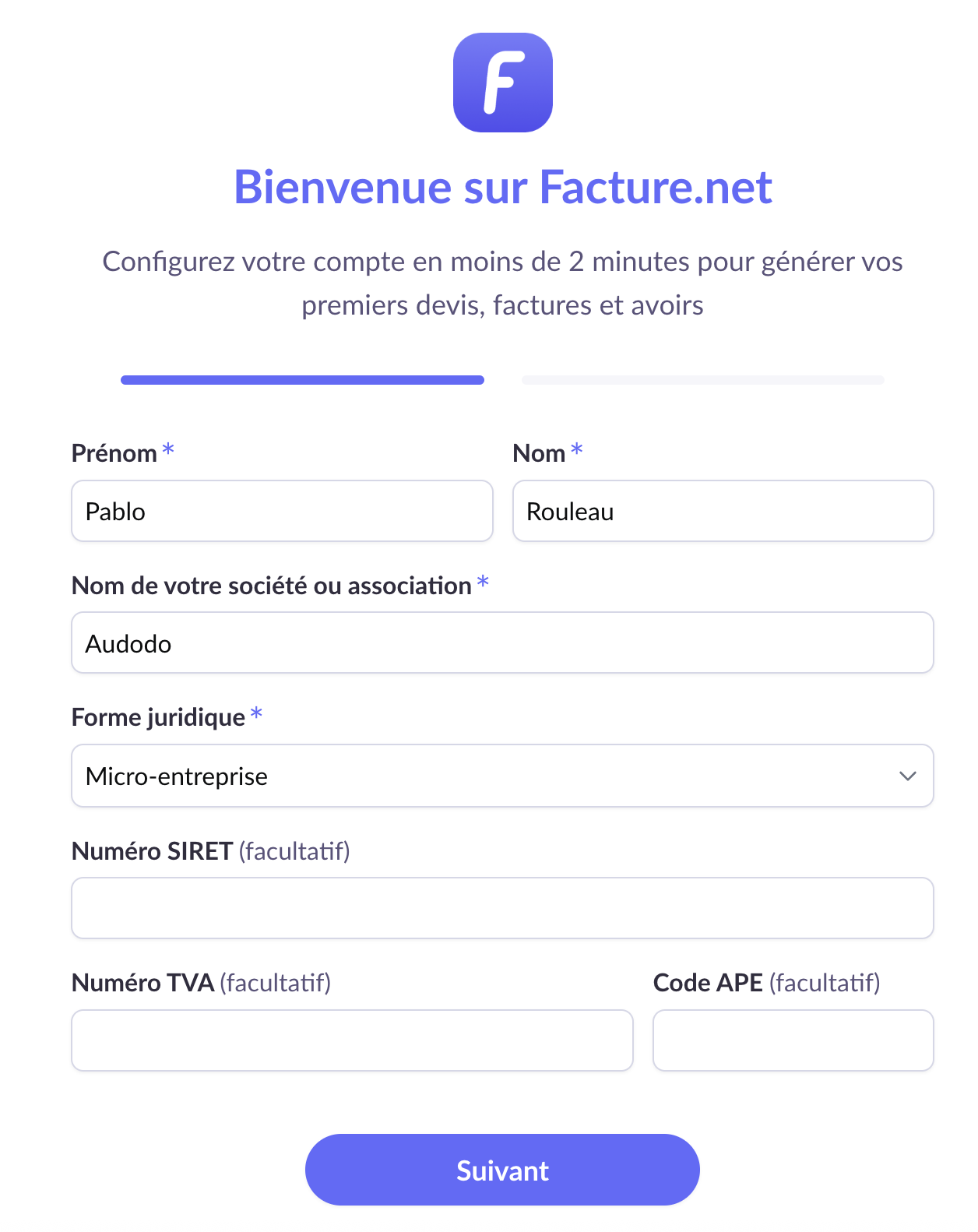
Task: Click the filled first progress step bar
Action: pyautogui.click(x=302, y=380)
